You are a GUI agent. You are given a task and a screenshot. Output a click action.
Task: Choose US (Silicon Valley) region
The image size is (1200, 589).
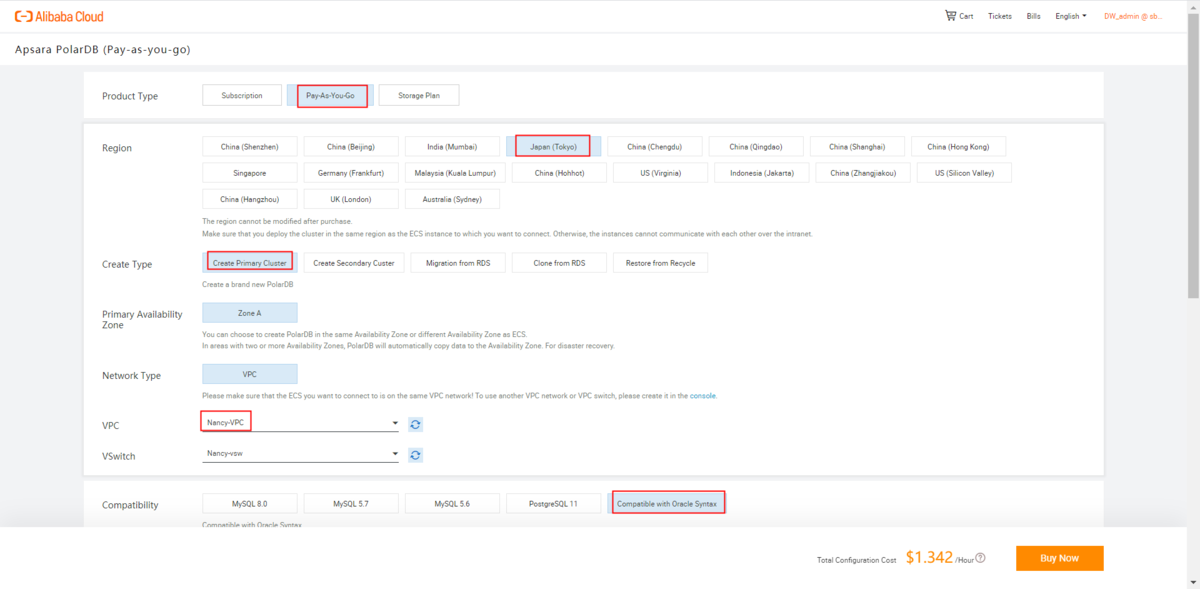coord(965,172)
